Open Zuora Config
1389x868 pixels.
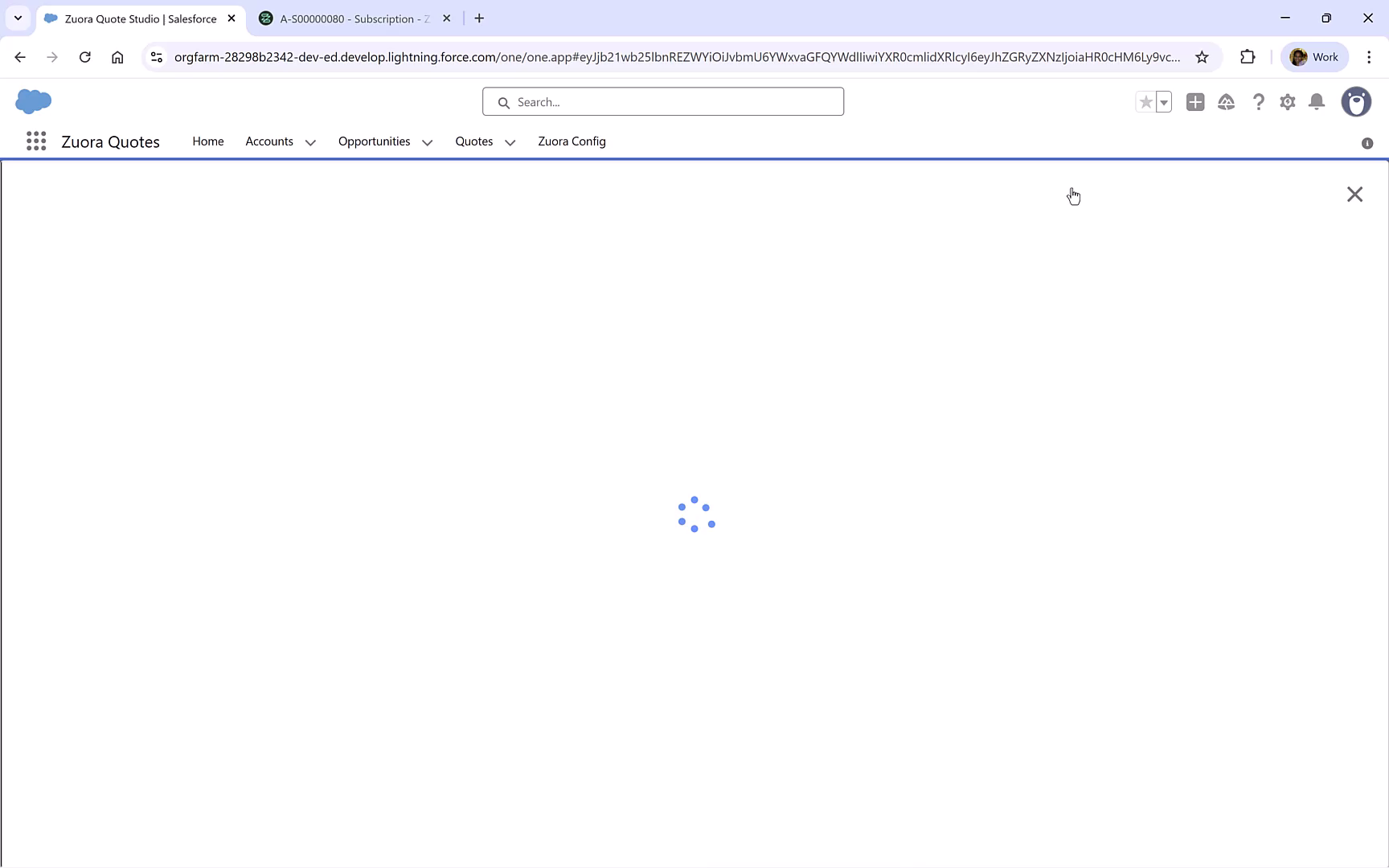pyautogui.click(x=572, y=141)
